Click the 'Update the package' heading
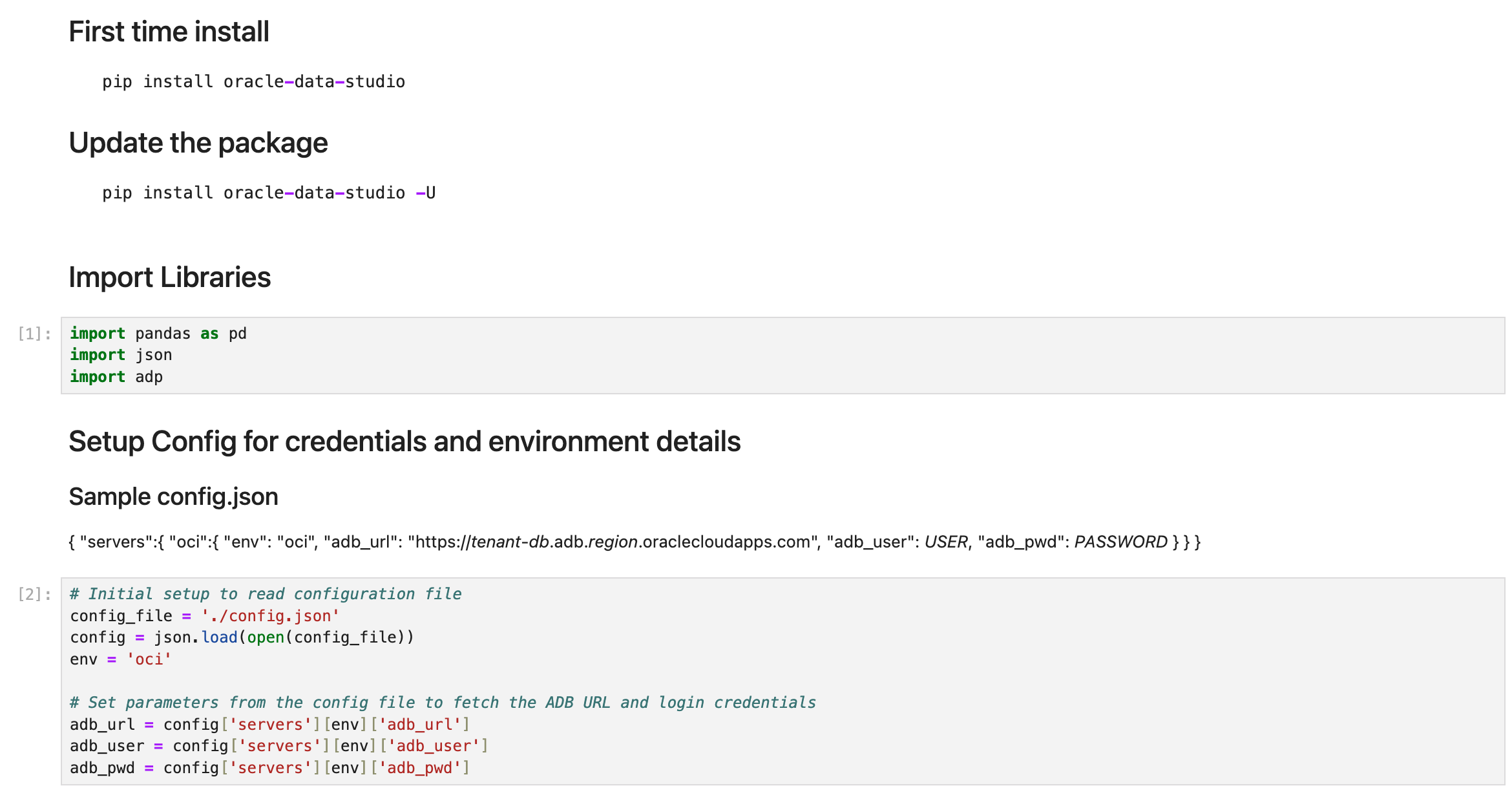 tap(198, 143)
